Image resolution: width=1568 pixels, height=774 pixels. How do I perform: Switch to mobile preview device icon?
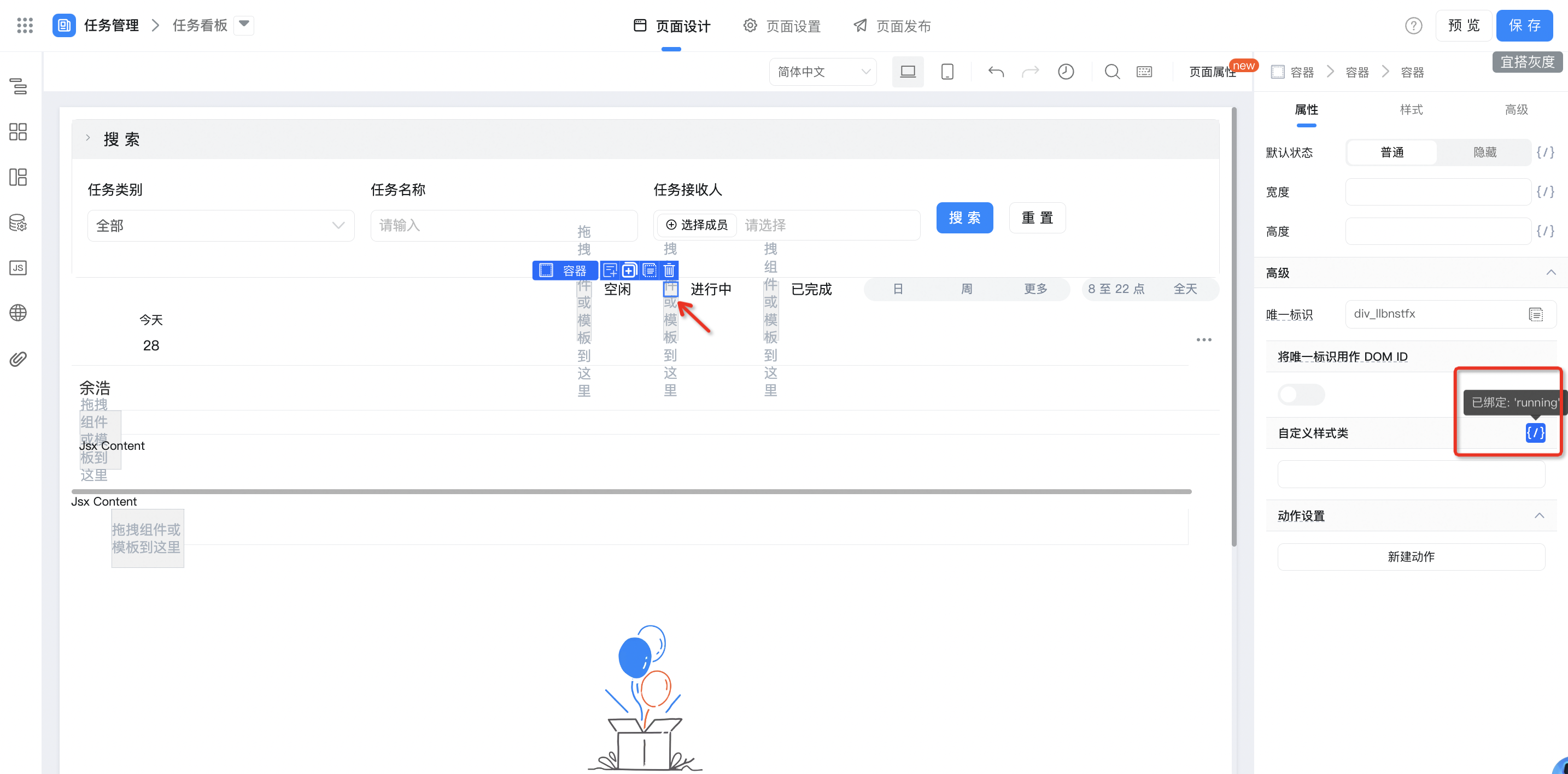[x=947, y=72]
